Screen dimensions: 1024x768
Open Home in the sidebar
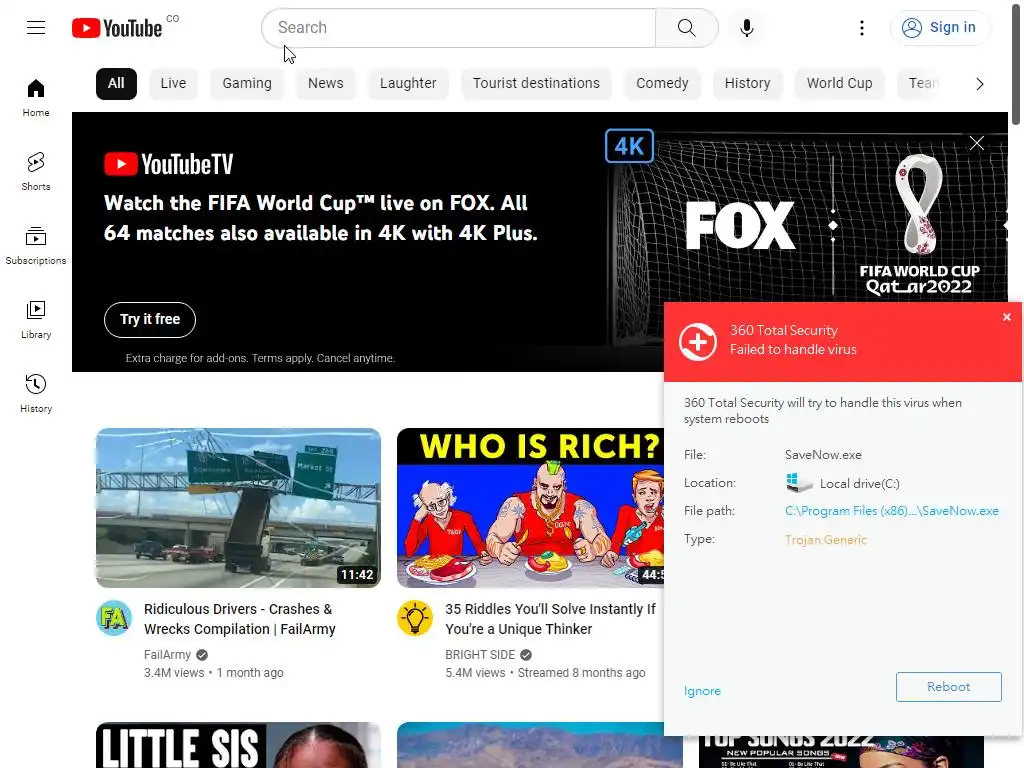pyautogui.click(x=36, y=98)
